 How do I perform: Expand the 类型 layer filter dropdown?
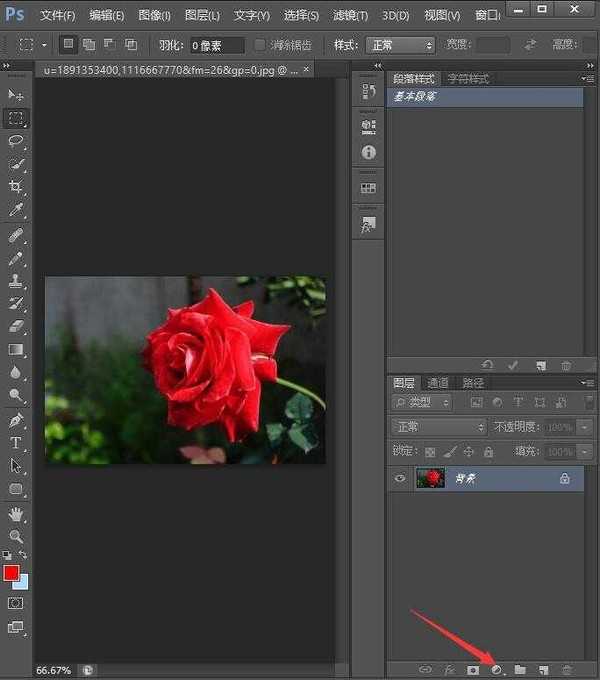[x=422, y=402]
